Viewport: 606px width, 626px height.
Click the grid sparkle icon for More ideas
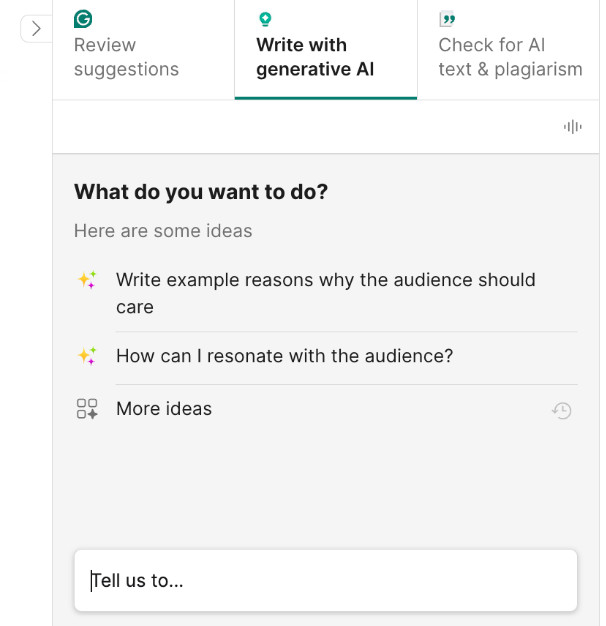(87, 409)
